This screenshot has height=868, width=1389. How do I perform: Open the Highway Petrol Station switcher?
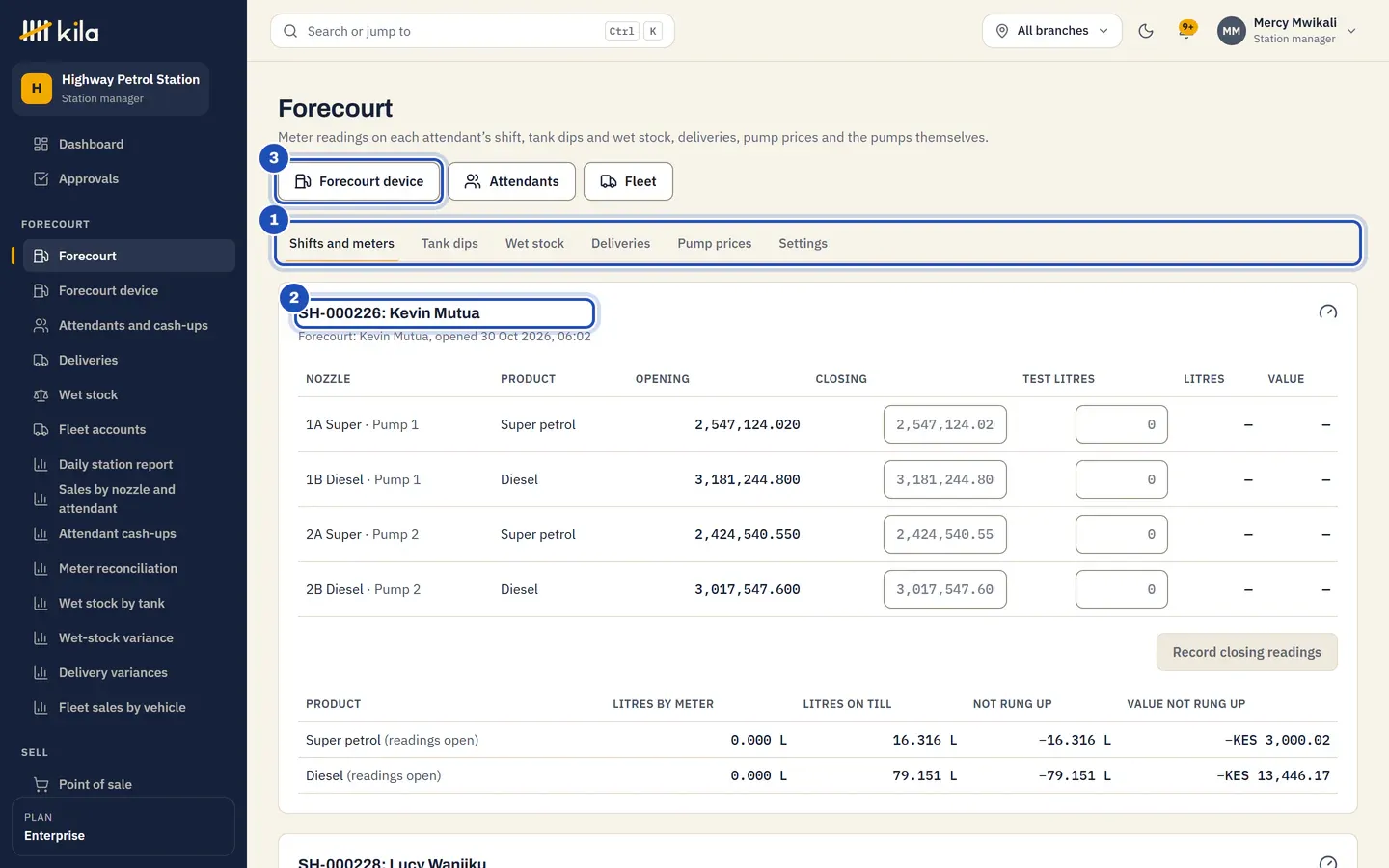110,89
